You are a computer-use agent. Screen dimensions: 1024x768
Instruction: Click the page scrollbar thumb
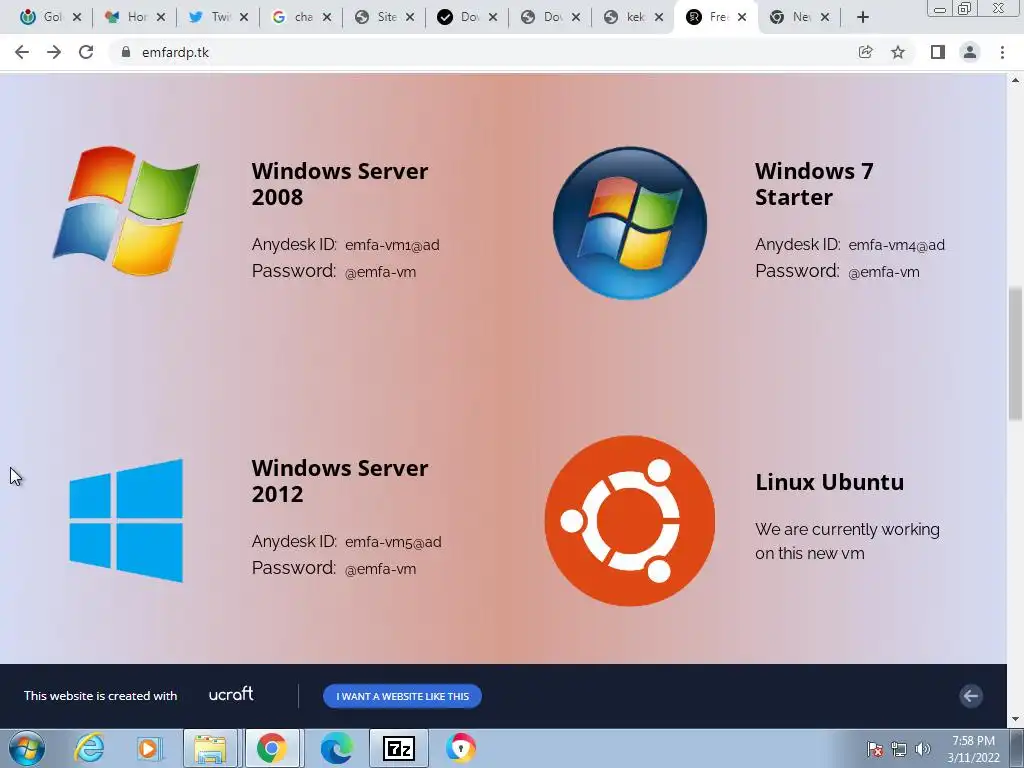(1015, 353)
